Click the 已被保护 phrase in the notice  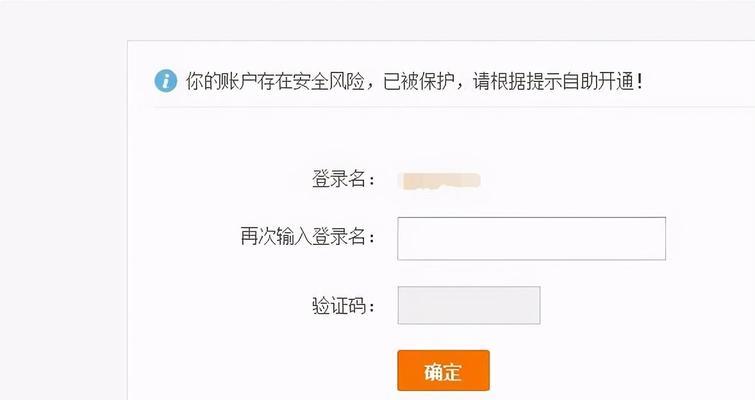pyautogui.click(x=418, y=81)
